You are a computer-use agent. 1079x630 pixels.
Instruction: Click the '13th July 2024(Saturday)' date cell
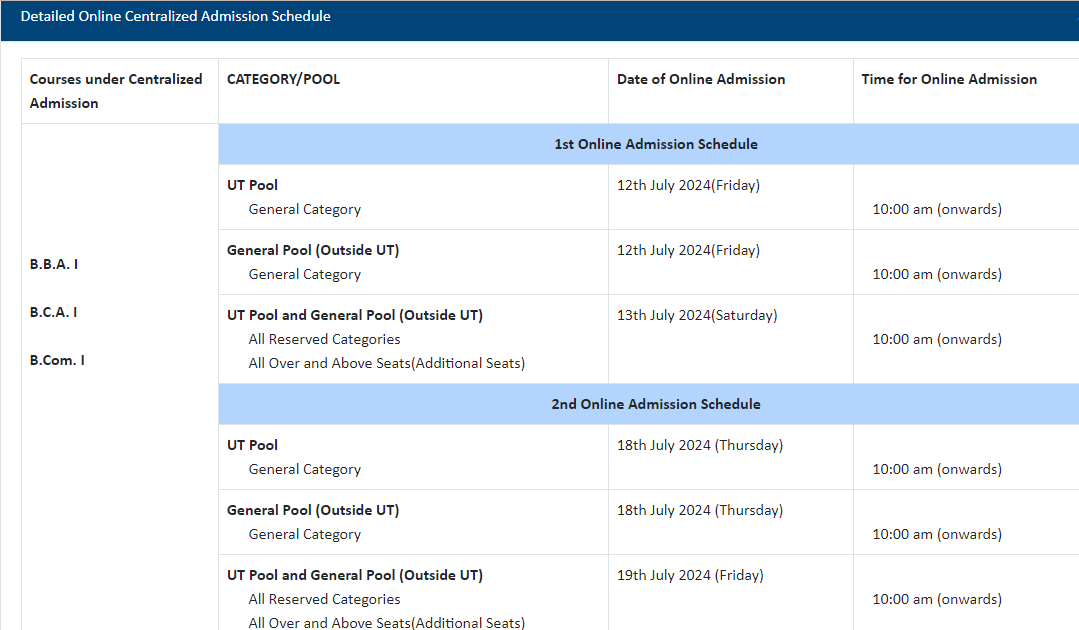pos(697,315)
